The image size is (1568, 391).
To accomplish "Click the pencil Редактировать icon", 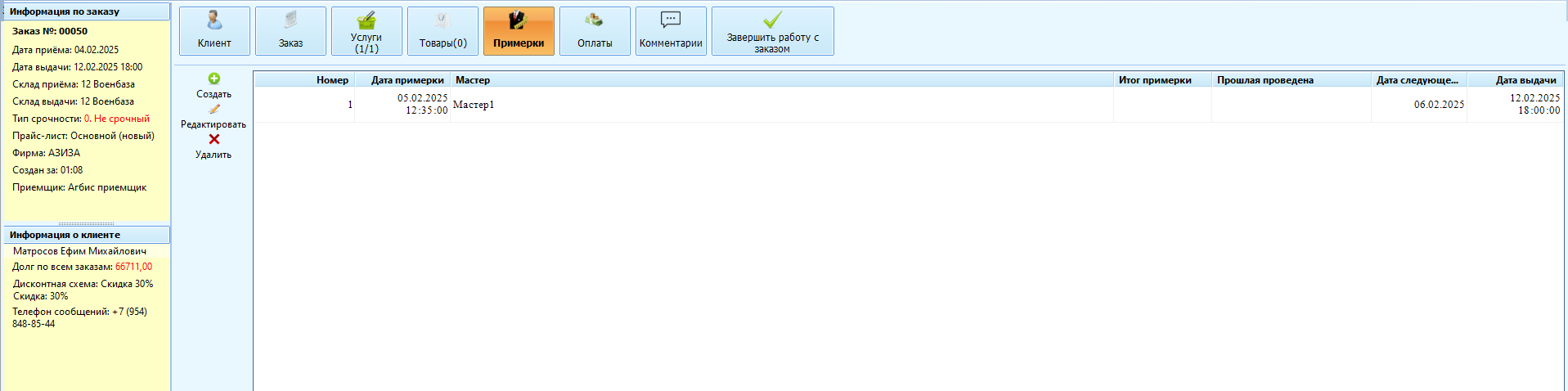I will pos(213,109).
